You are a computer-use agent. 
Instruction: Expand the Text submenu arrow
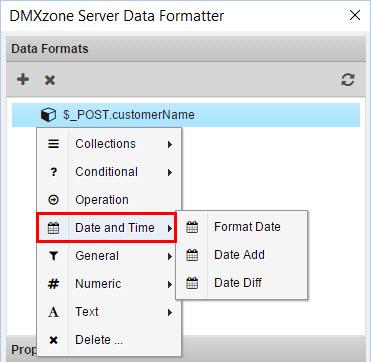pos(170,312)
